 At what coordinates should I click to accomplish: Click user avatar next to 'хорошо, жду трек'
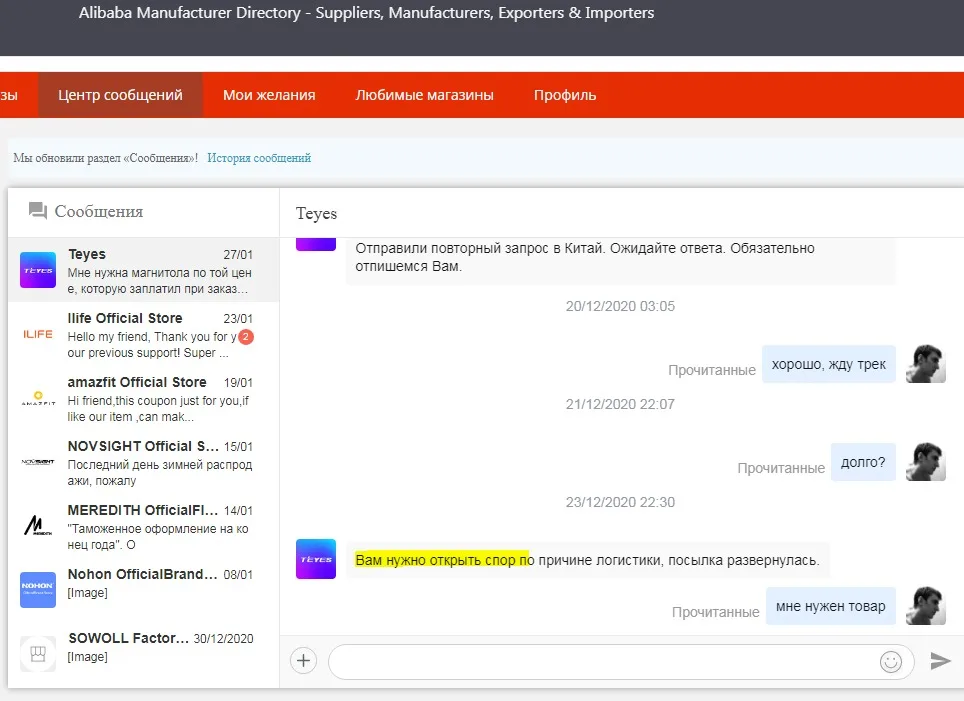pos(926,364)
